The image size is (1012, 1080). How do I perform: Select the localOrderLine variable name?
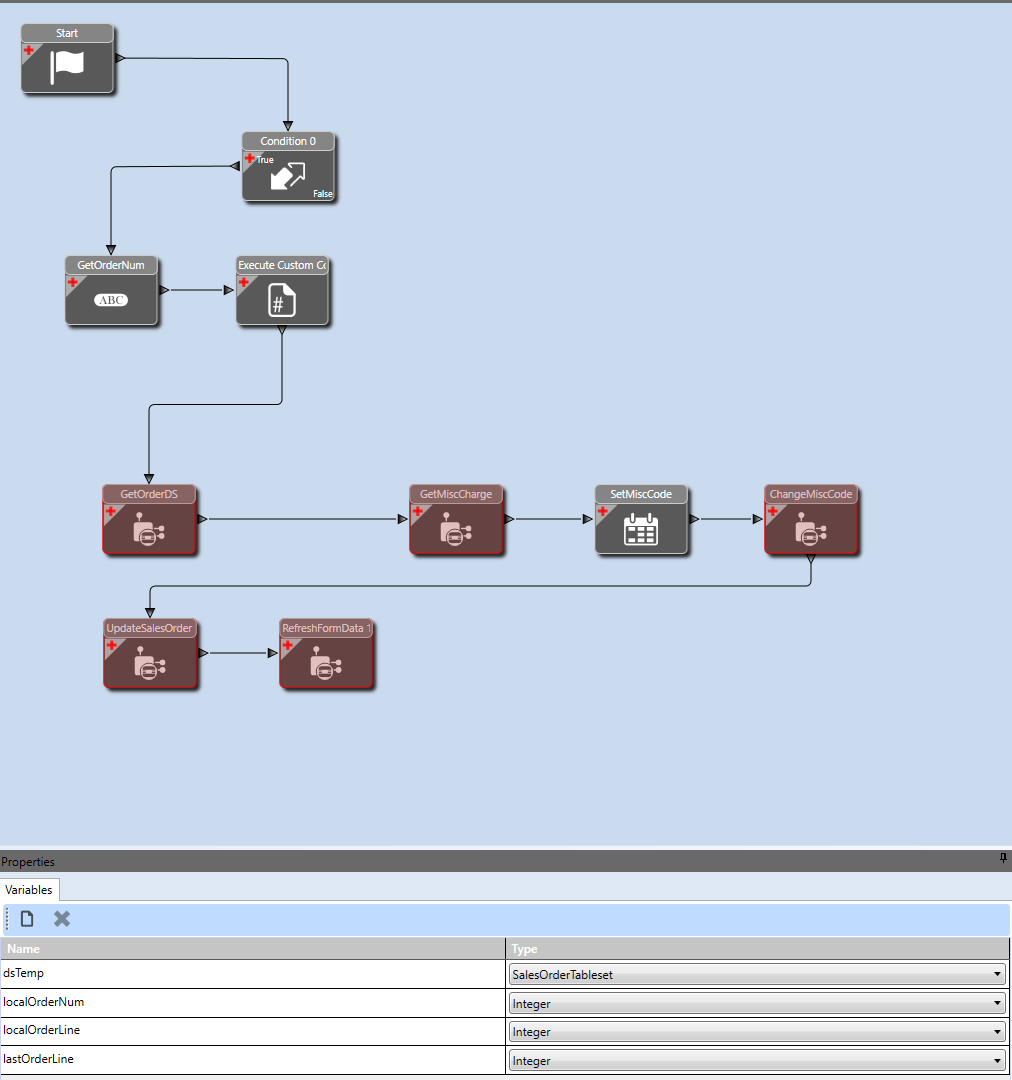[41, 1030]
